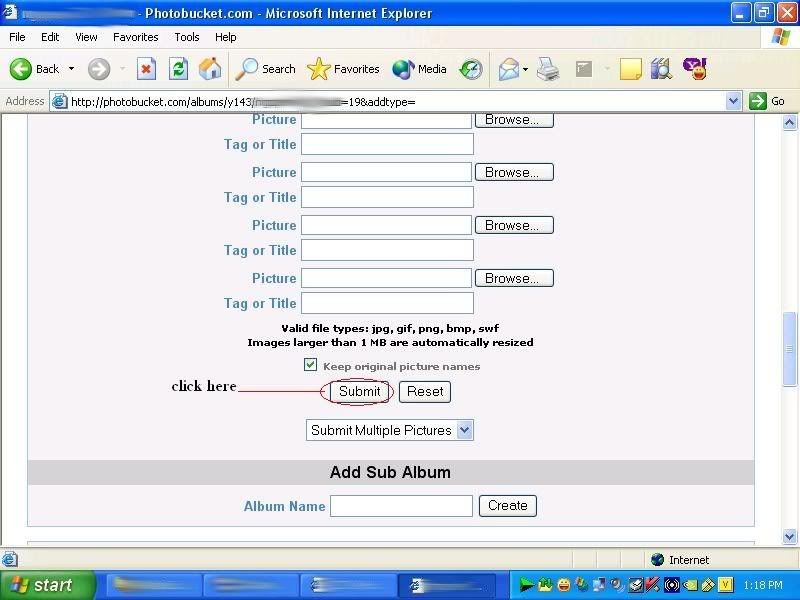Viewport: 800px width, 600px height.
Task: Open the Mail envelope icon
Action: point(509,69)
